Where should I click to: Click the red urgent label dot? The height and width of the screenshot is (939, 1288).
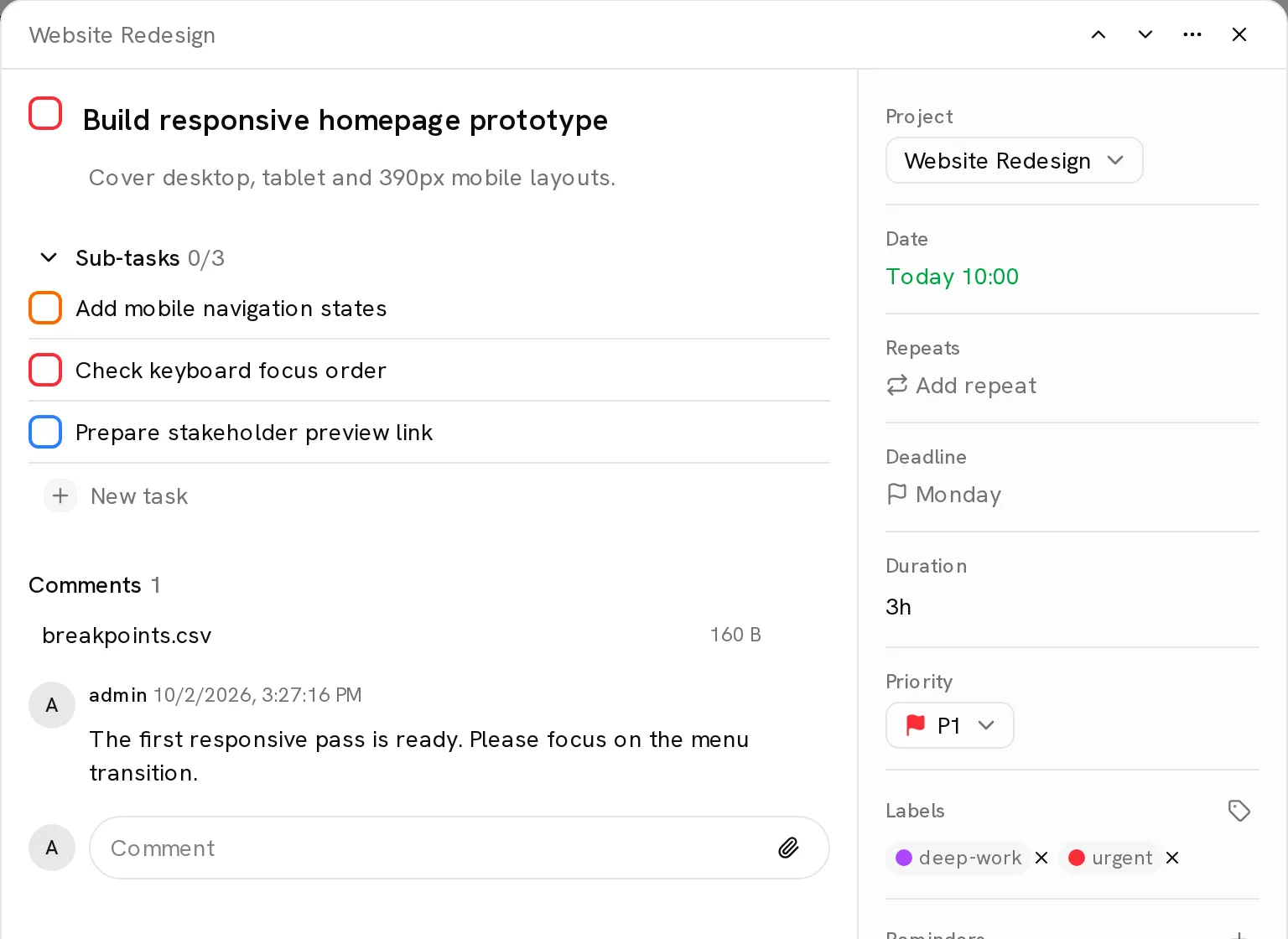[1077, 858]
